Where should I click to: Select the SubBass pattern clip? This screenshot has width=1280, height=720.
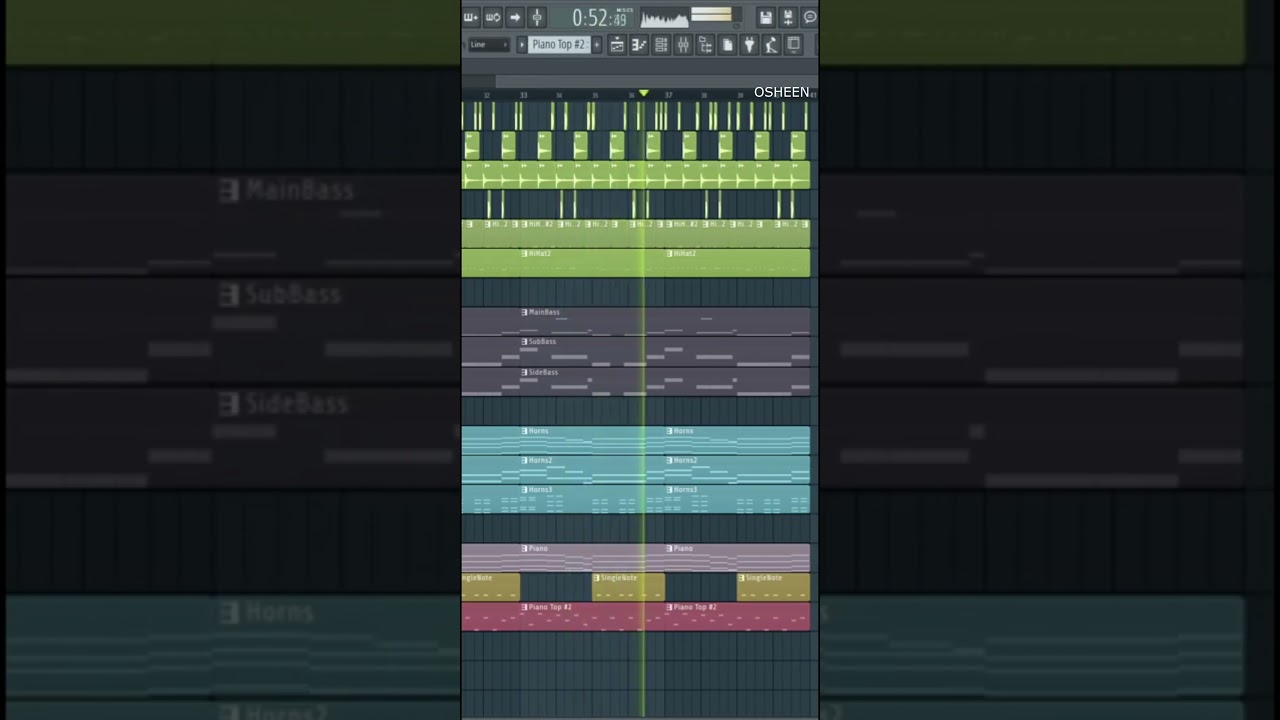click(x=665, y=351)
